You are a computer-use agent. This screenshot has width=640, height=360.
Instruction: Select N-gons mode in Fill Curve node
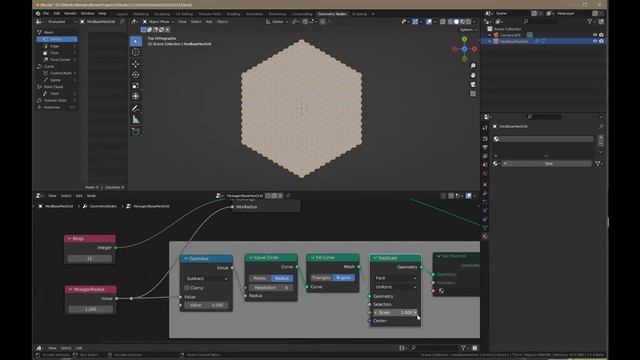[x=344, y=278]
